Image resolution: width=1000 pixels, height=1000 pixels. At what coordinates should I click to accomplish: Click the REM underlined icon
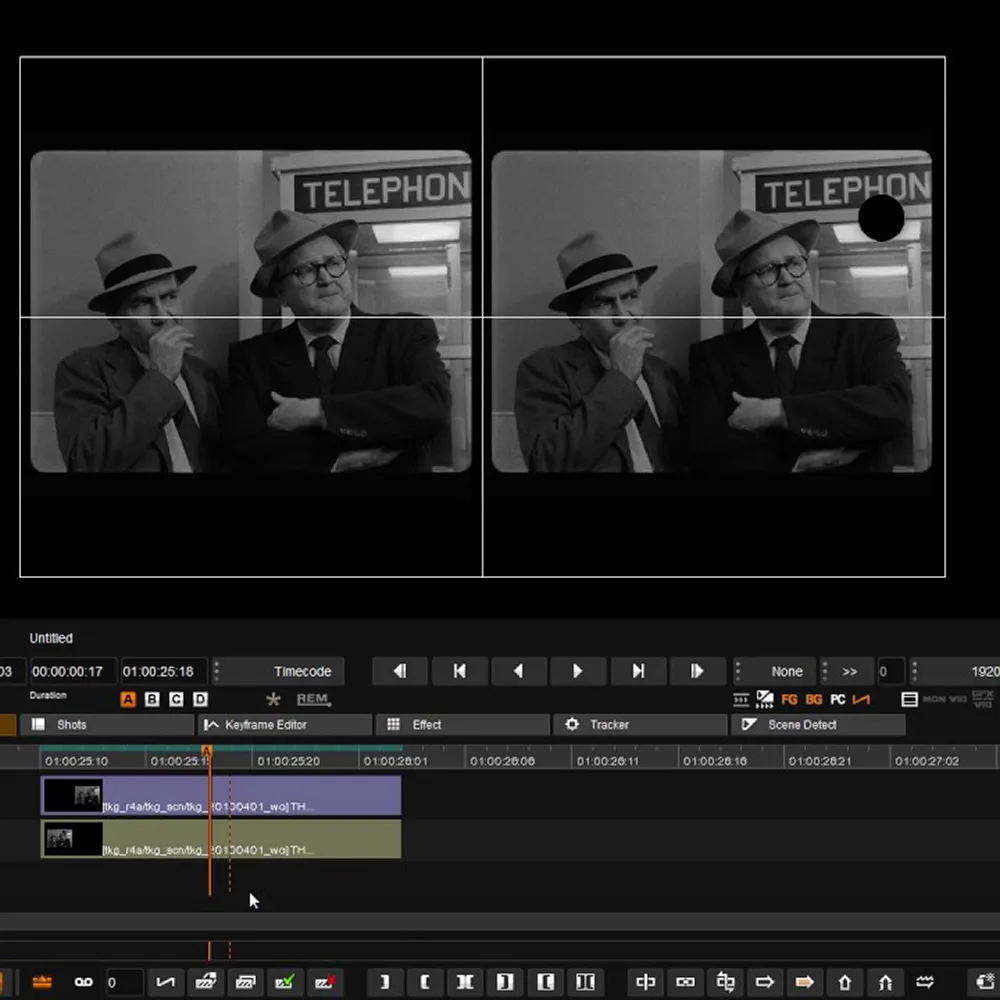(314, 700)
